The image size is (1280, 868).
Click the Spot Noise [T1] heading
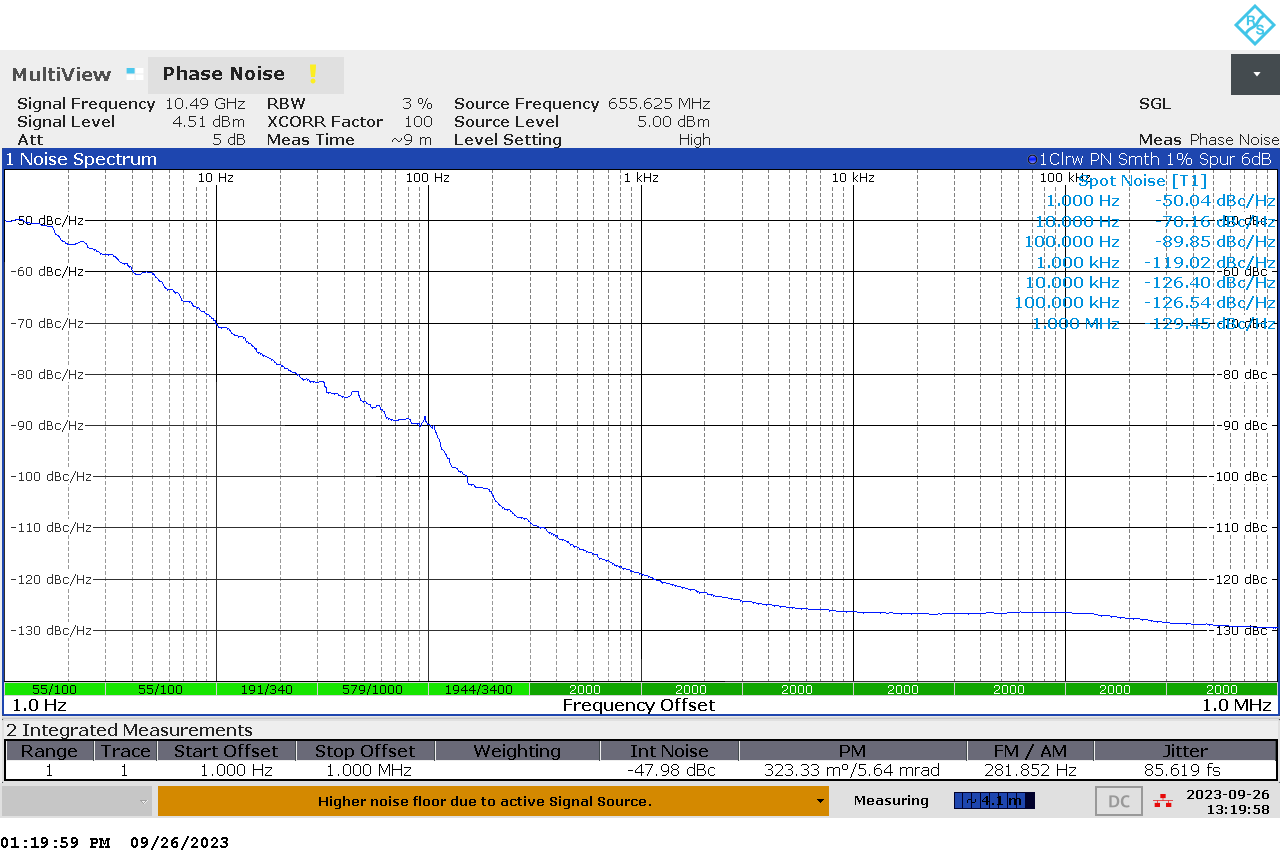click(1142, 181)
